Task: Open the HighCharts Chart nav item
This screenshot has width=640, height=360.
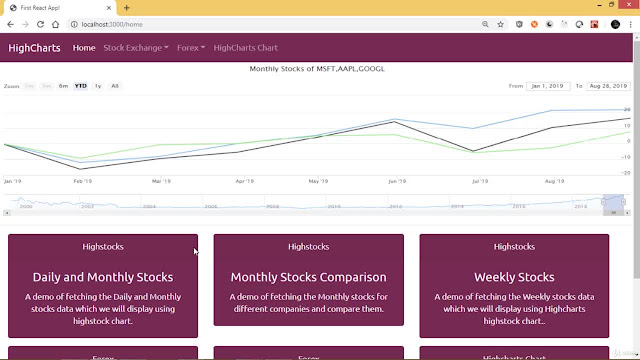Action: (x=245, y=48)
